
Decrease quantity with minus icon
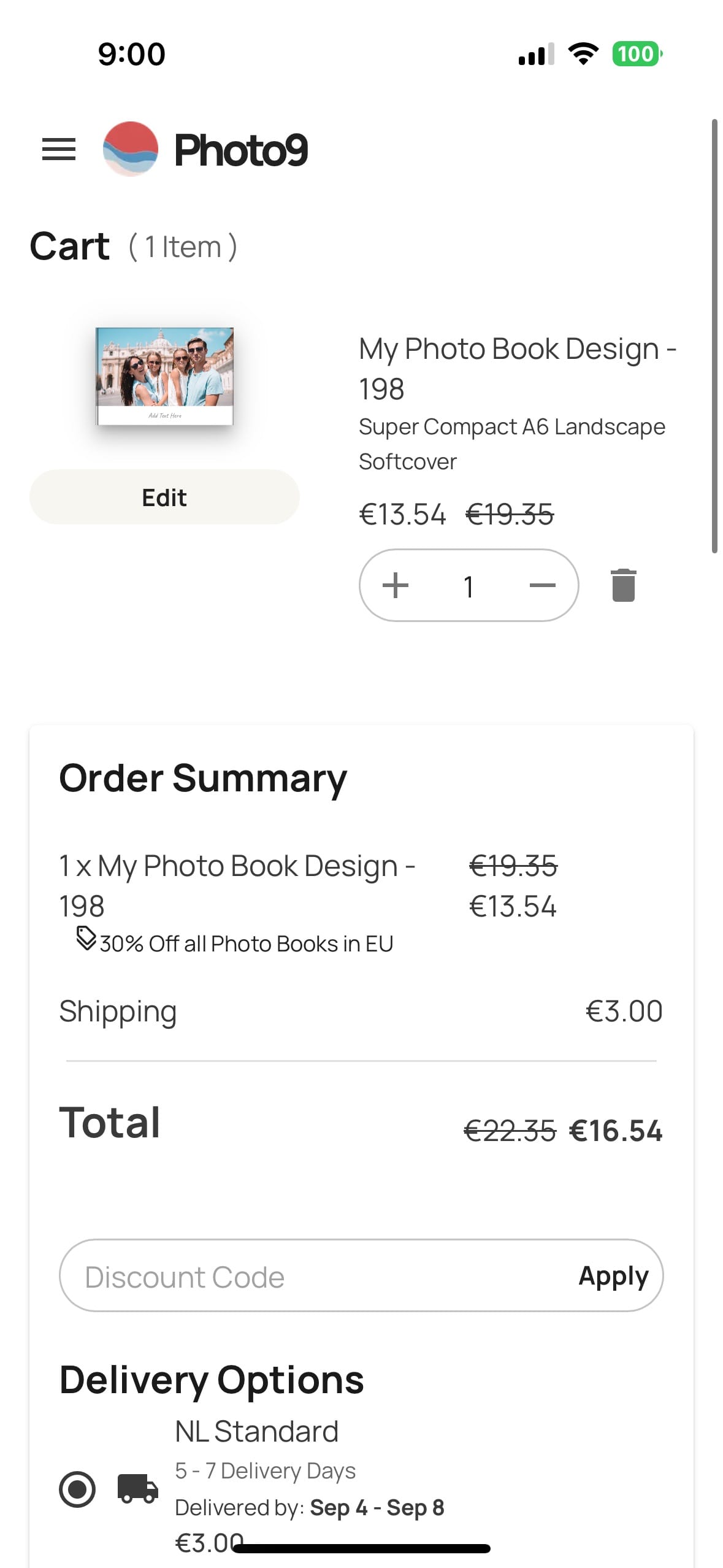point(542,585)
